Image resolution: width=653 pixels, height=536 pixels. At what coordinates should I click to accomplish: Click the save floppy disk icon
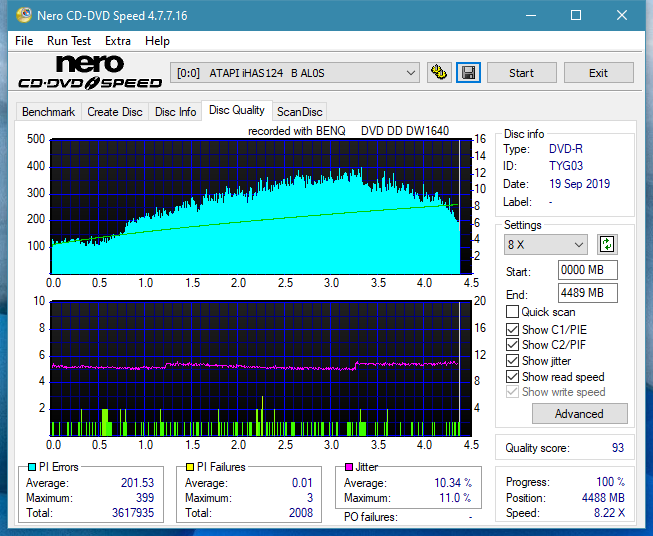pos(469,73)
